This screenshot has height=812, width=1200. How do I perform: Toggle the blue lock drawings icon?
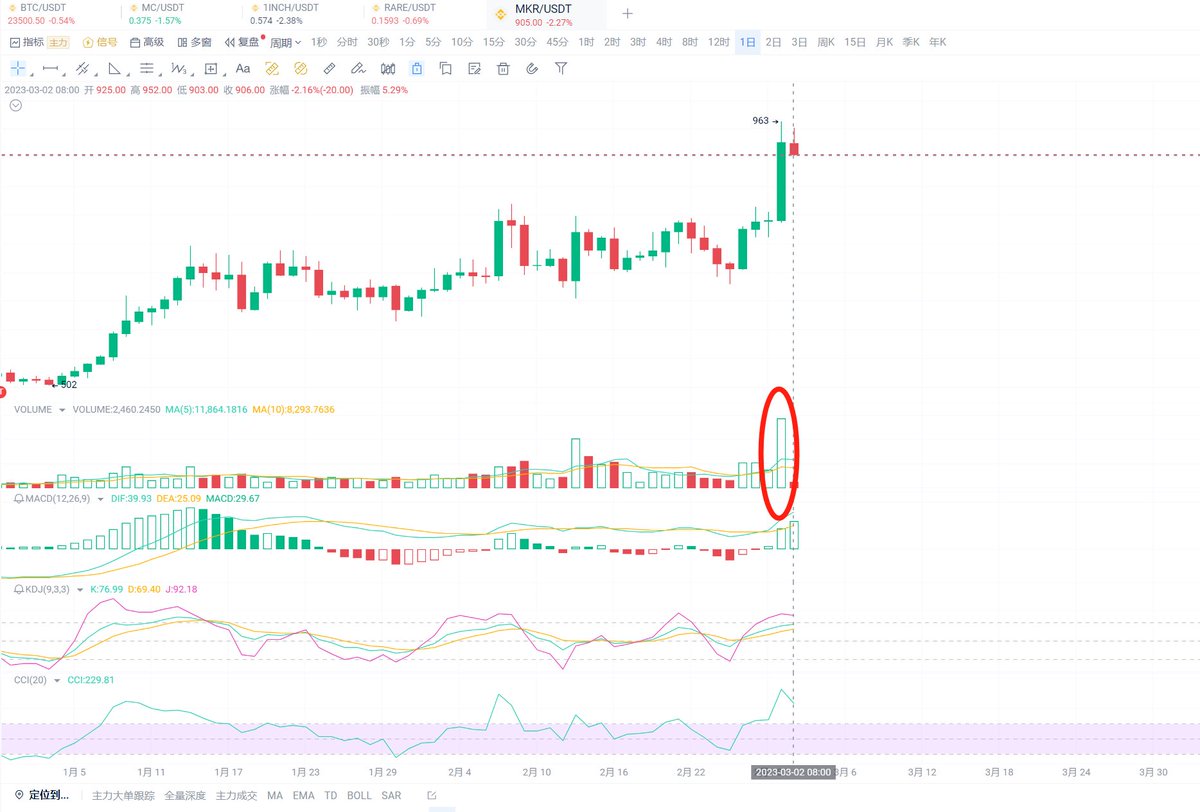point(416,68)
